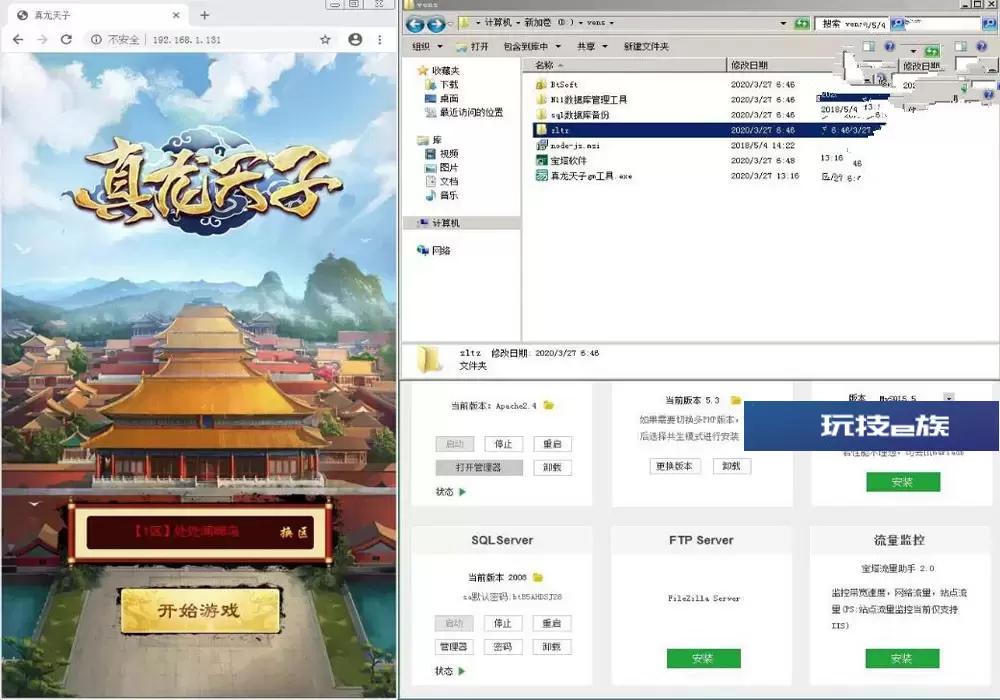This screenshot has width=1000, height=700.
Task: Open 下载 in the navigation pane
Action: (x=442, y=85)
